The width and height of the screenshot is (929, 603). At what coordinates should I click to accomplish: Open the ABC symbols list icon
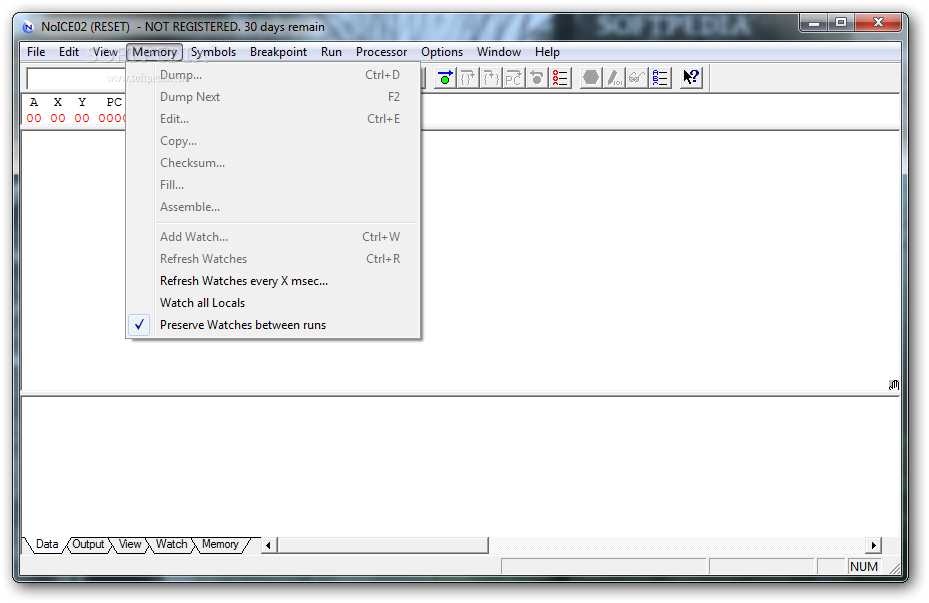(x=660, y=78)
